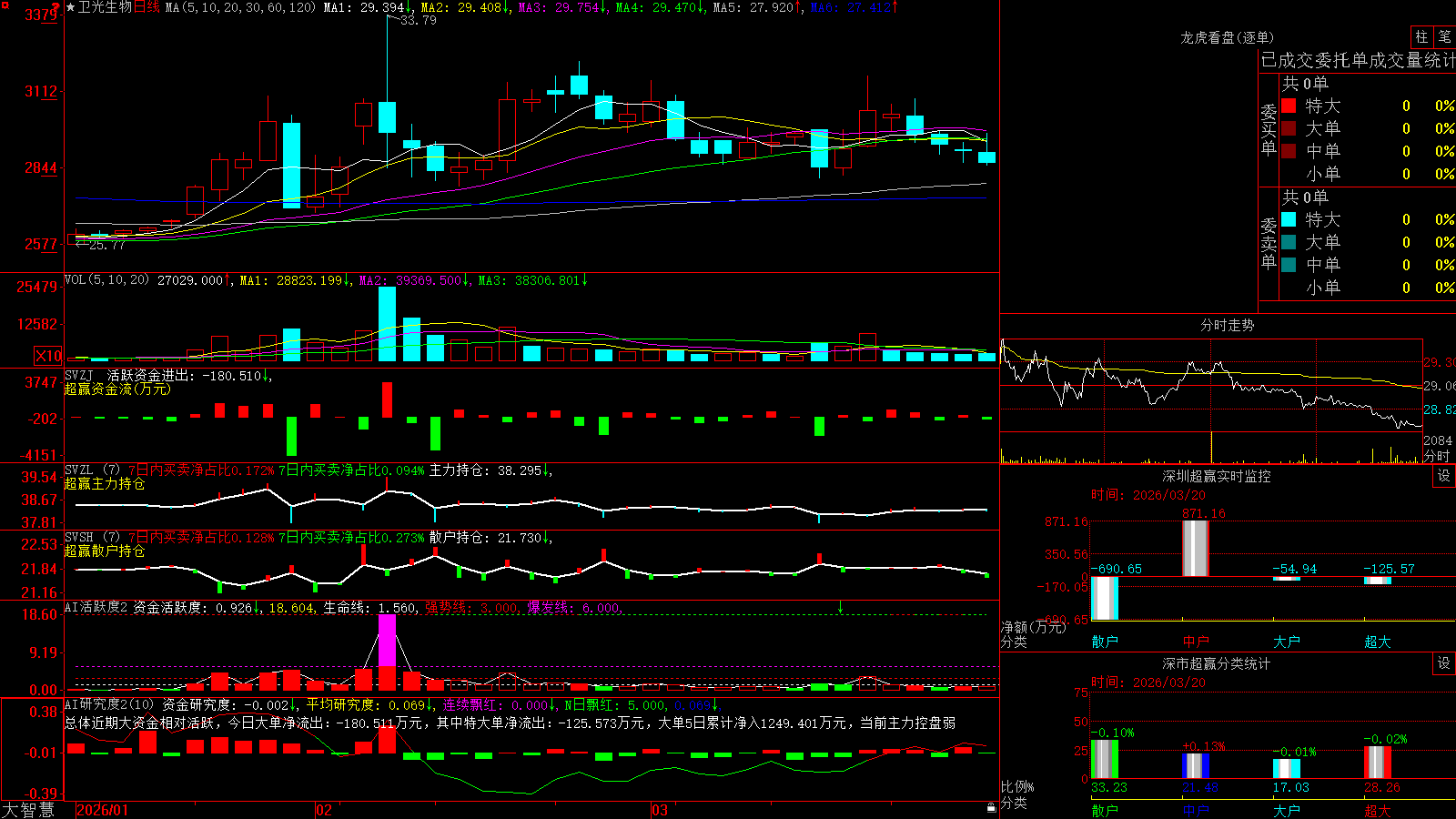Image resolution: width=1456 pixels, height=819 pixels.
Task: Click the 时间: 2026/03/20 in 深圳超赢实时监控
Action: 1148,495
